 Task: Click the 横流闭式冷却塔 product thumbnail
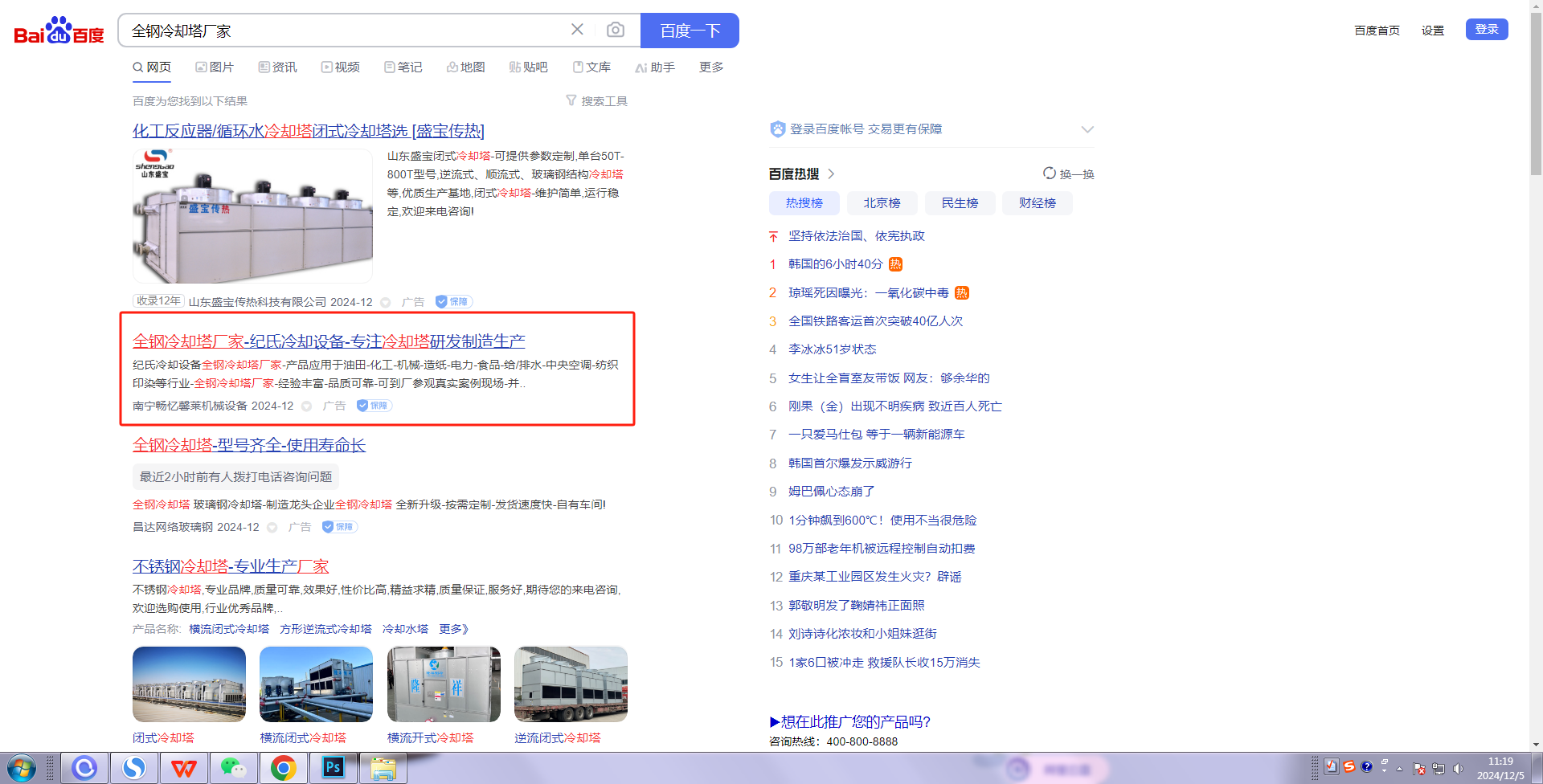pos(316,684)
